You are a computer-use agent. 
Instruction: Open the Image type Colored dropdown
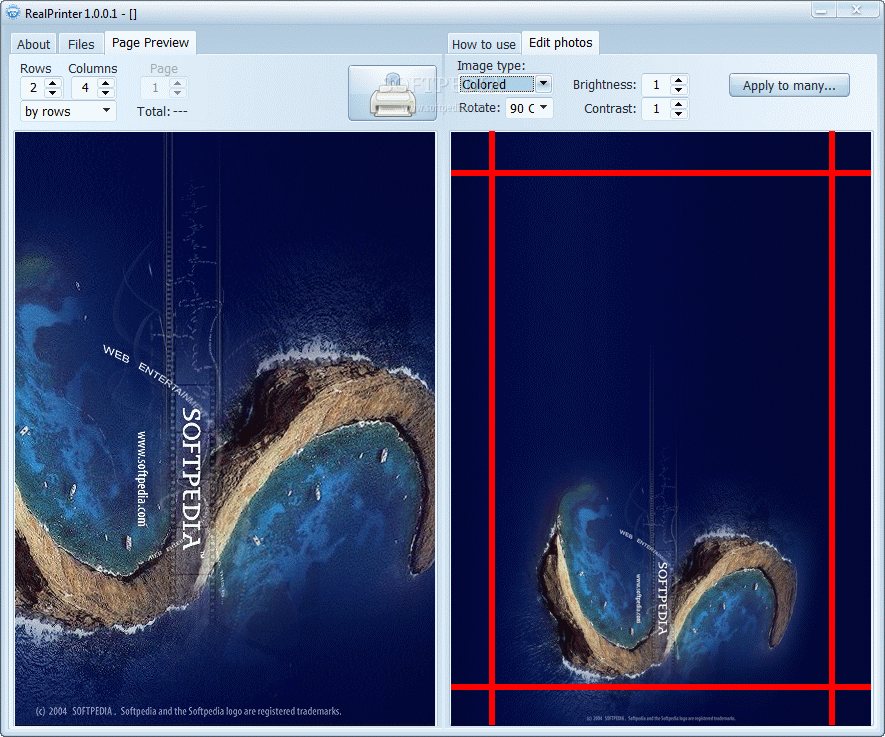coord(505,84)
